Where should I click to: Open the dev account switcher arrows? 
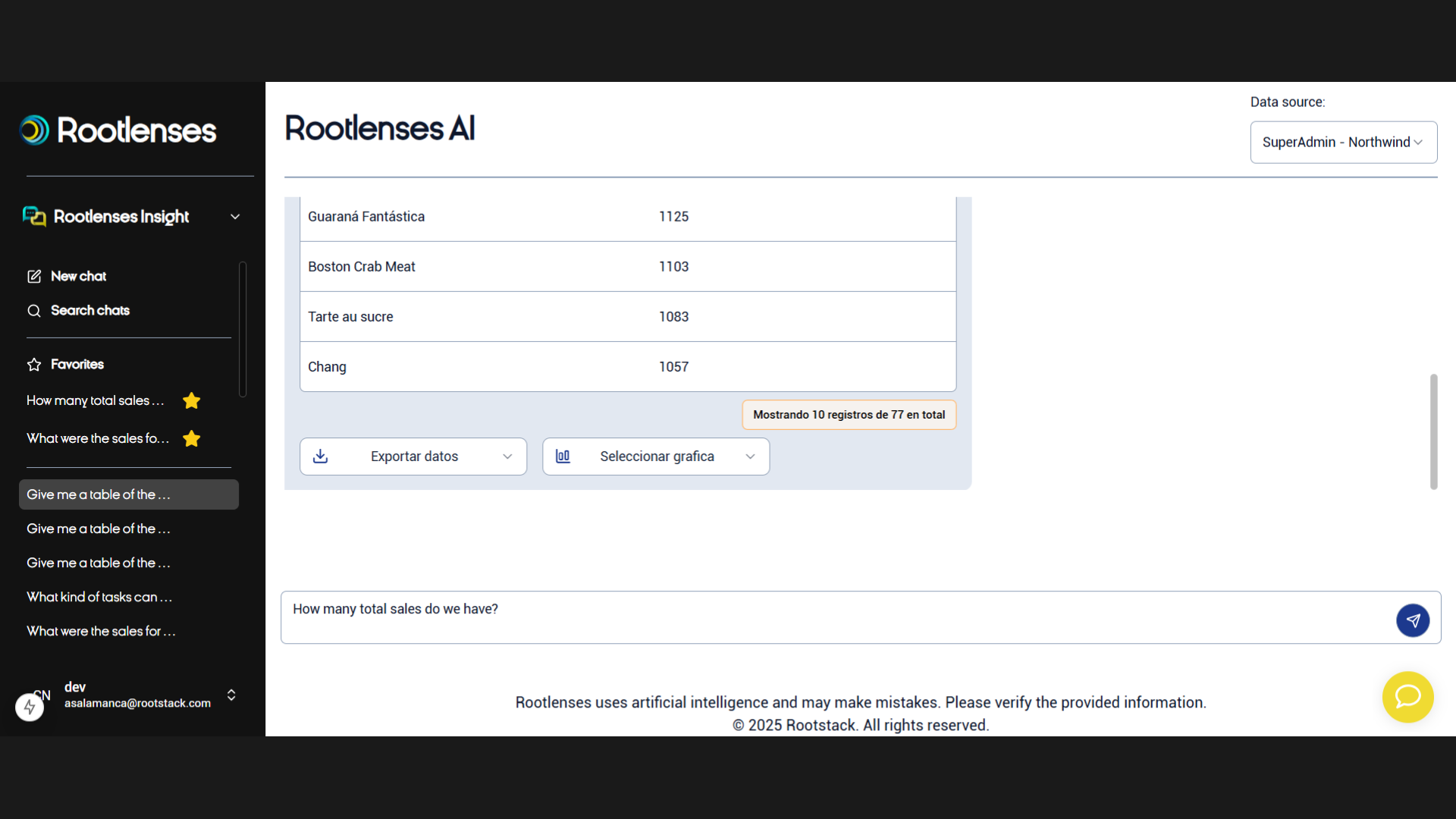point(231,695)
